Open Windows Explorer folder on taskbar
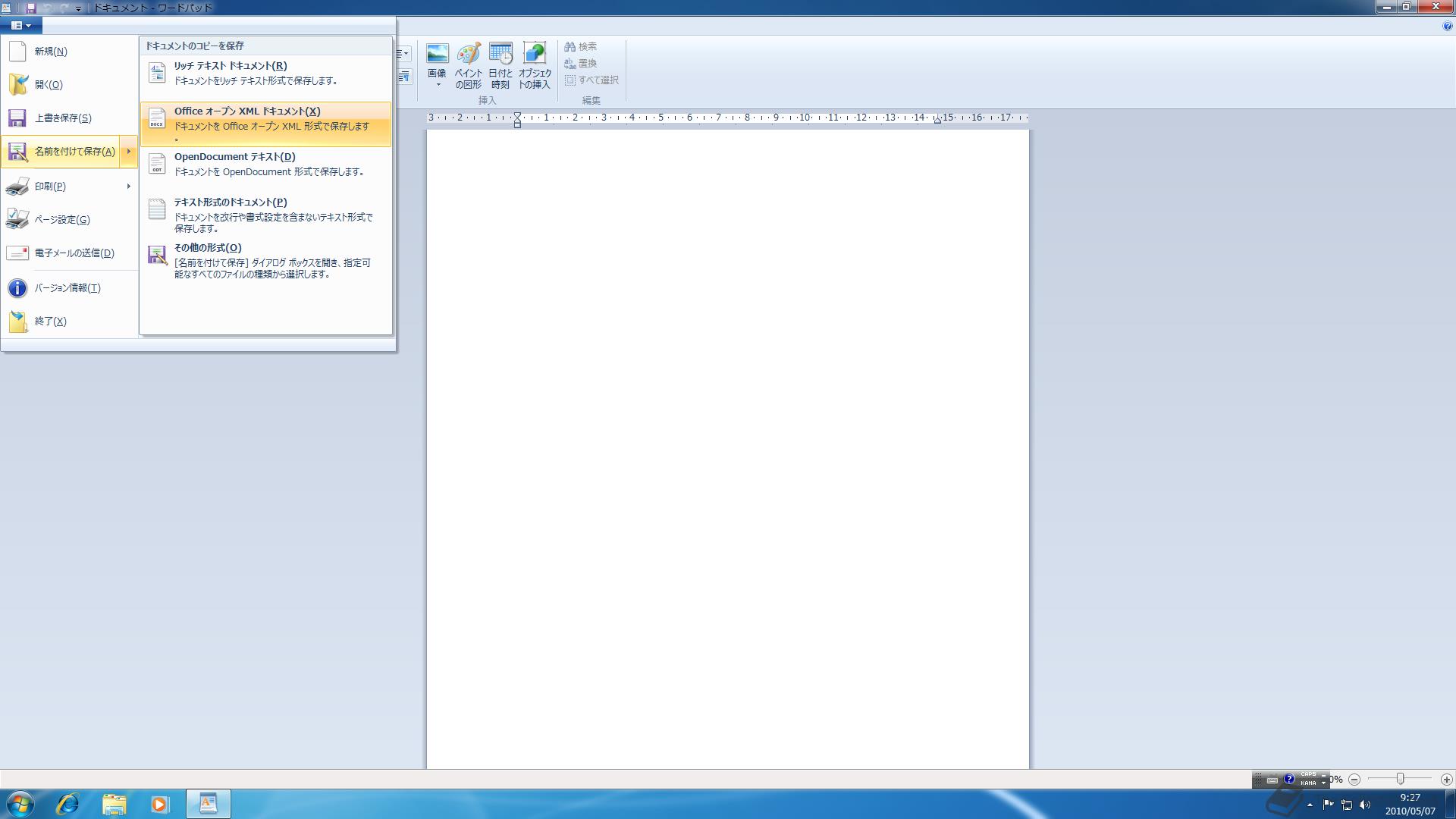Image resolution: width=1456 pixels, height=819 pixels. (x=114, y=804)
